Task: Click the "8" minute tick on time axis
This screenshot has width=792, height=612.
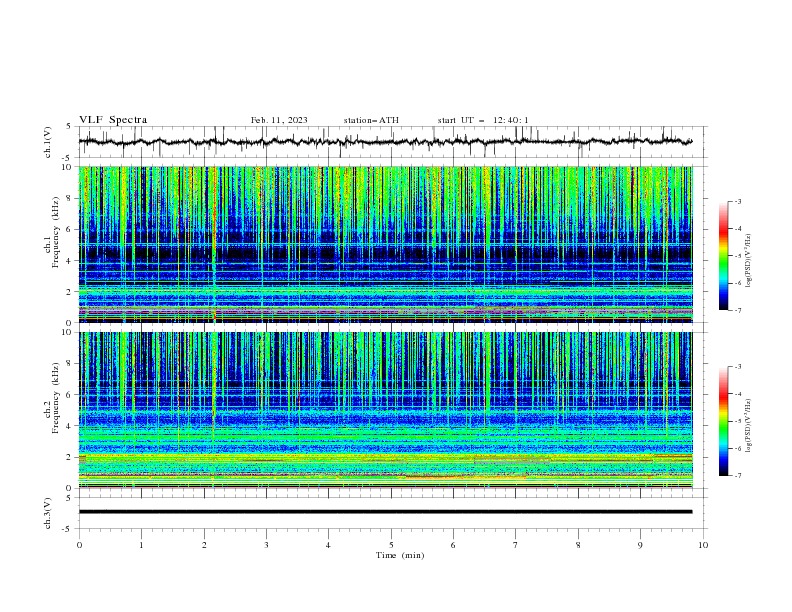Action: (x=578, y=545)
